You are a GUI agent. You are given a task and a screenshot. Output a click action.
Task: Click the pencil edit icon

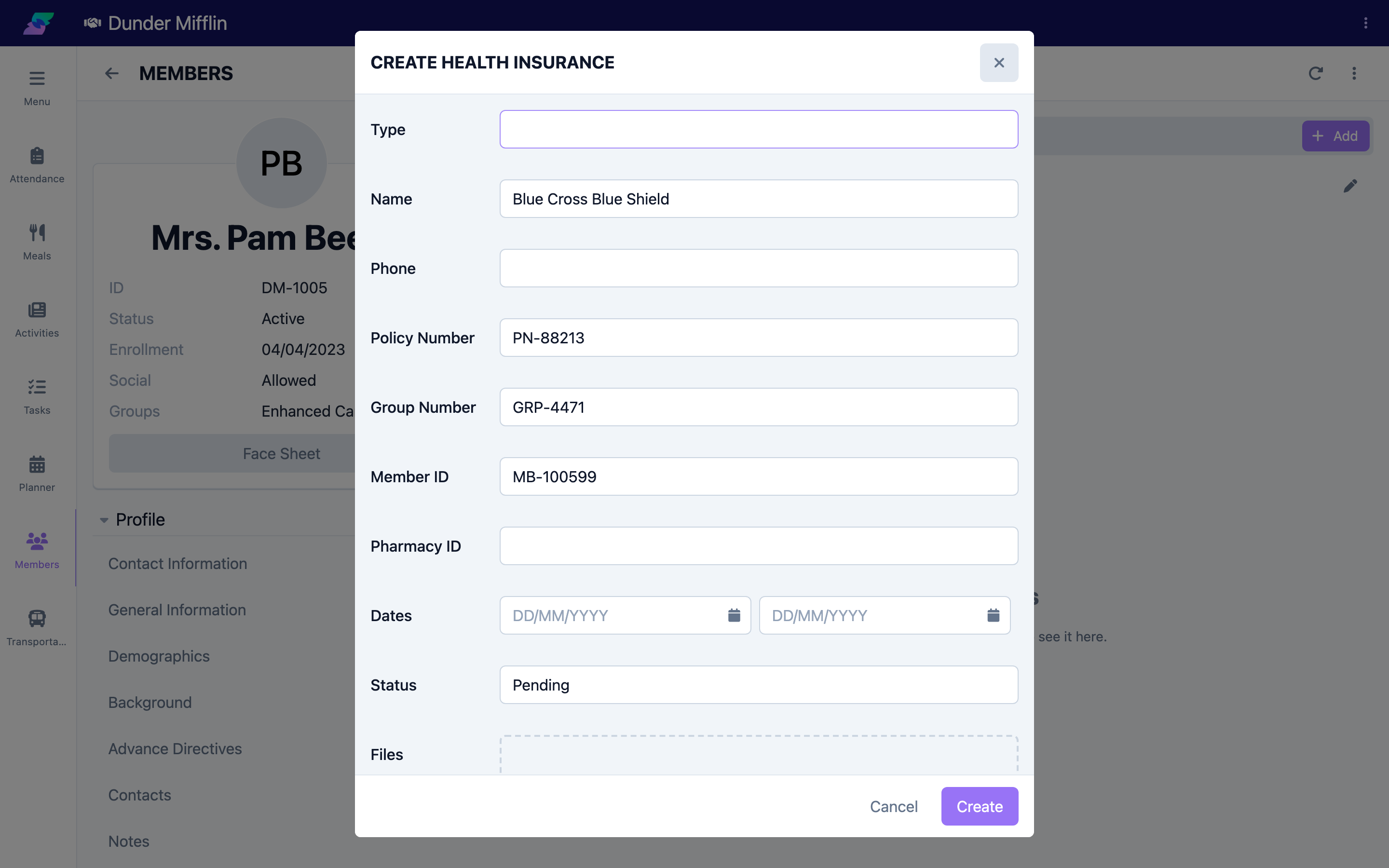click(x=1350, y=186)
